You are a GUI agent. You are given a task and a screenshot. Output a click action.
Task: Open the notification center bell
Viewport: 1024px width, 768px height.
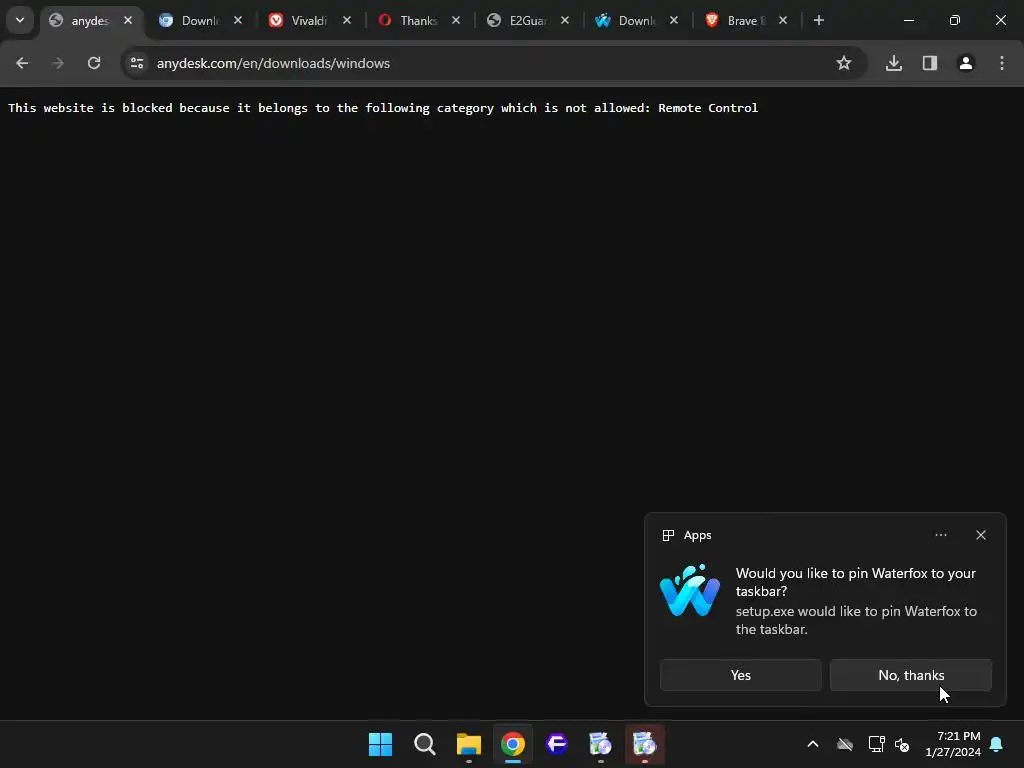tap(997, 744)
